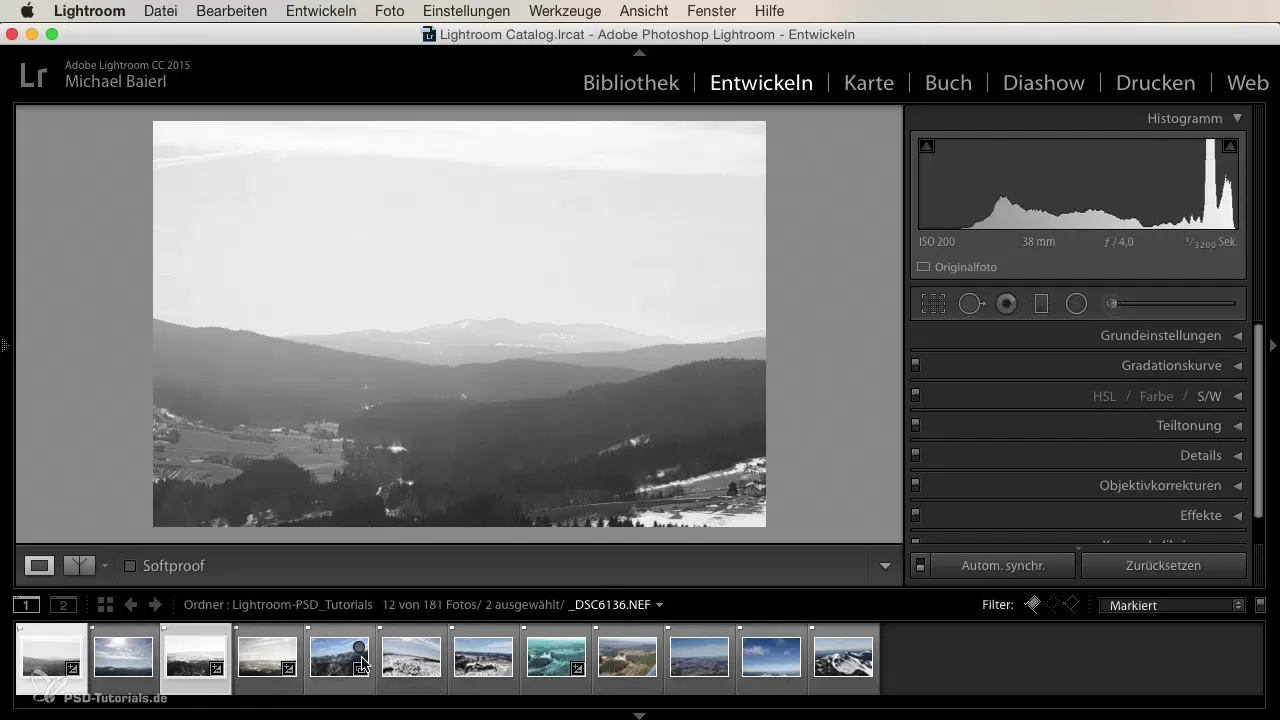
Task: Toggle the Gradationskurve panel switch
Action: [x=915, y=366]
